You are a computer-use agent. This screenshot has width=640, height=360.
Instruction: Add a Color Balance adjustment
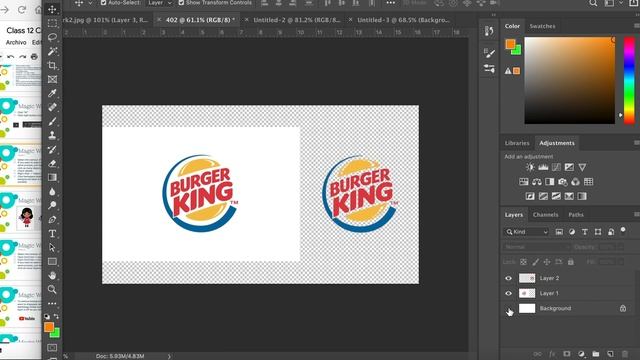537,182
